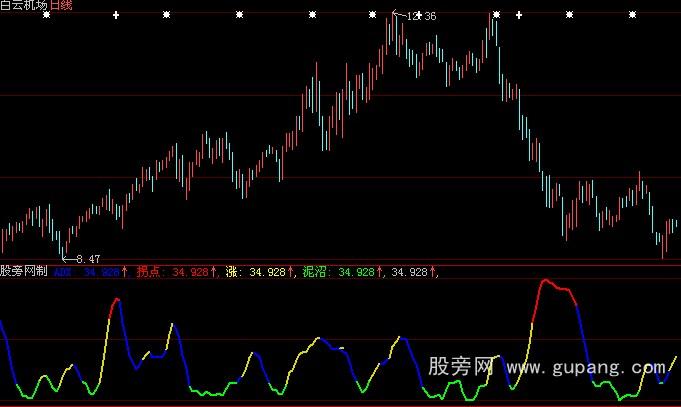Select the blue ADX value label

coord(64,271)
